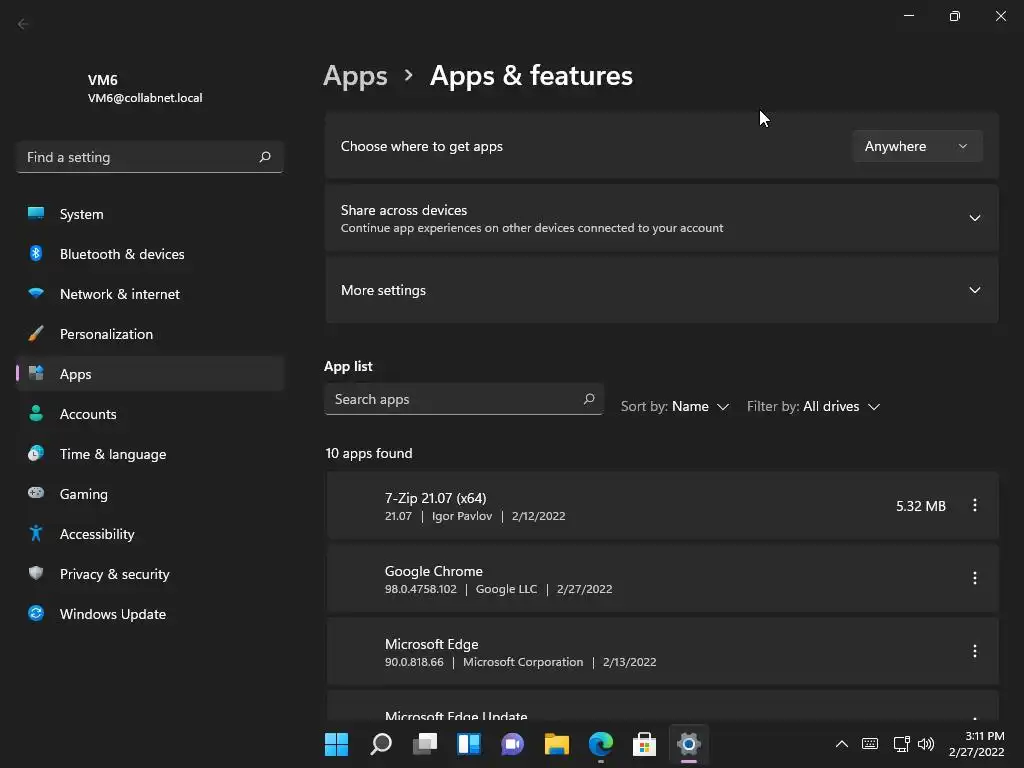The height and width of the screenshot is (768, 1024).
Task: Open the System settings category
Action: [x=150, y=214]
